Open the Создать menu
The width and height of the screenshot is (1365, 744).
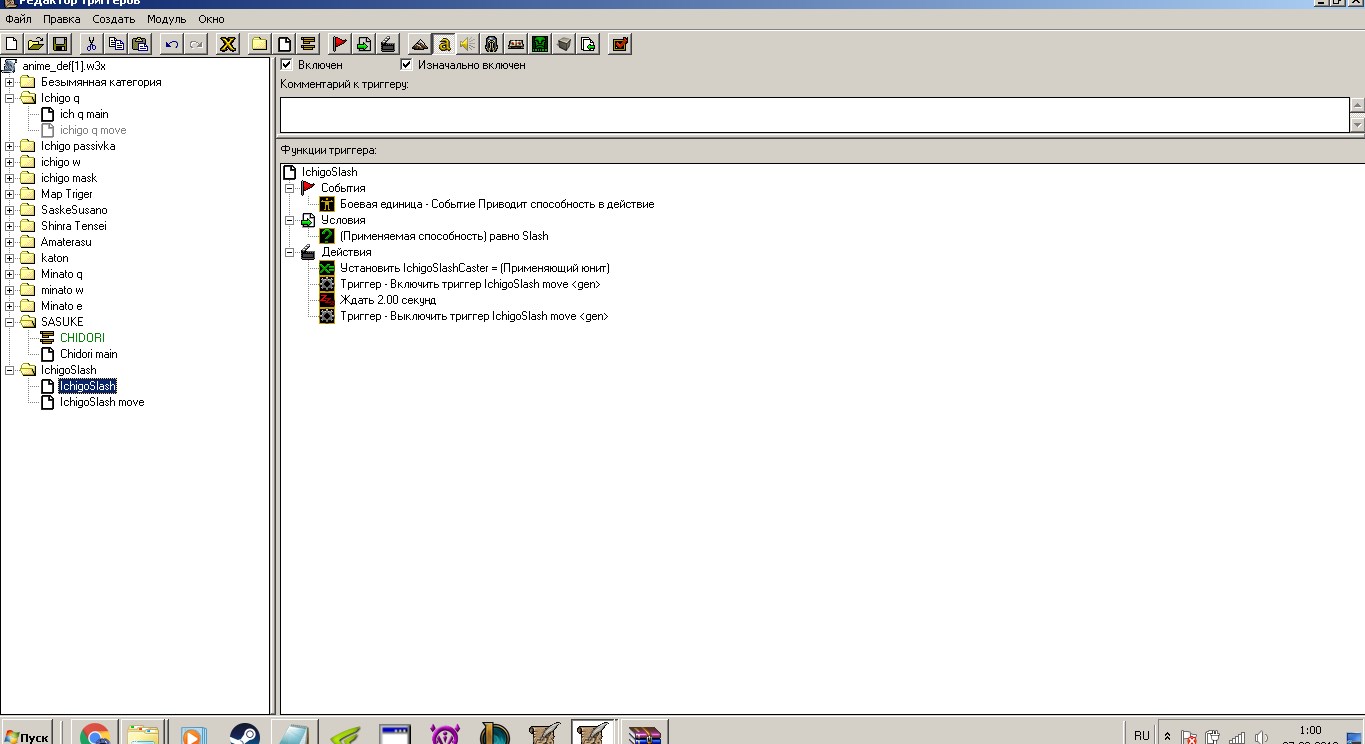(114, 19)
